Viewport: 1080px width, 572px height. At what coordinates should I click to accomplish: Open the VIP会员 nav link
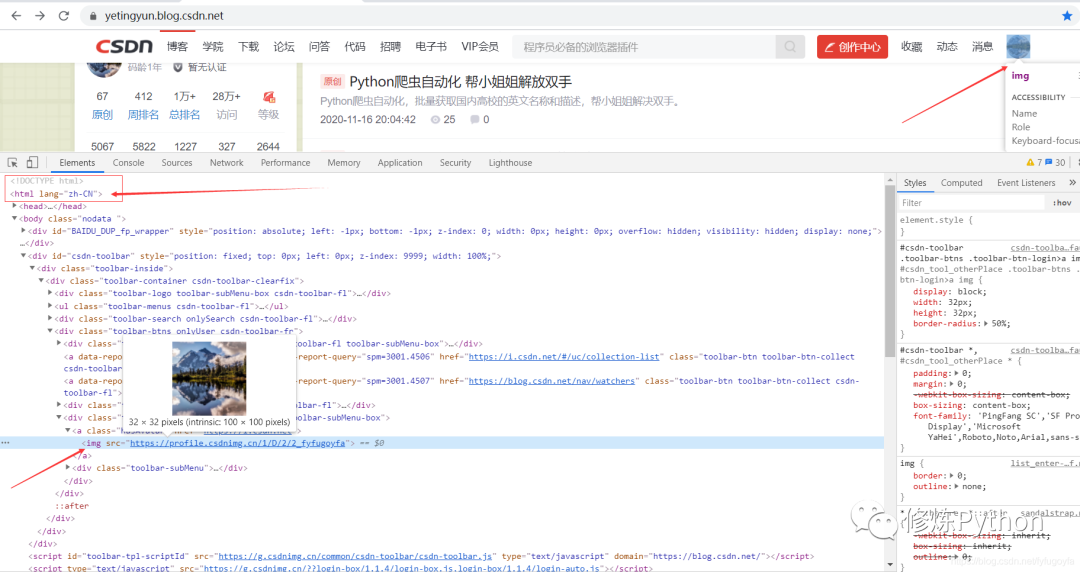480,46
